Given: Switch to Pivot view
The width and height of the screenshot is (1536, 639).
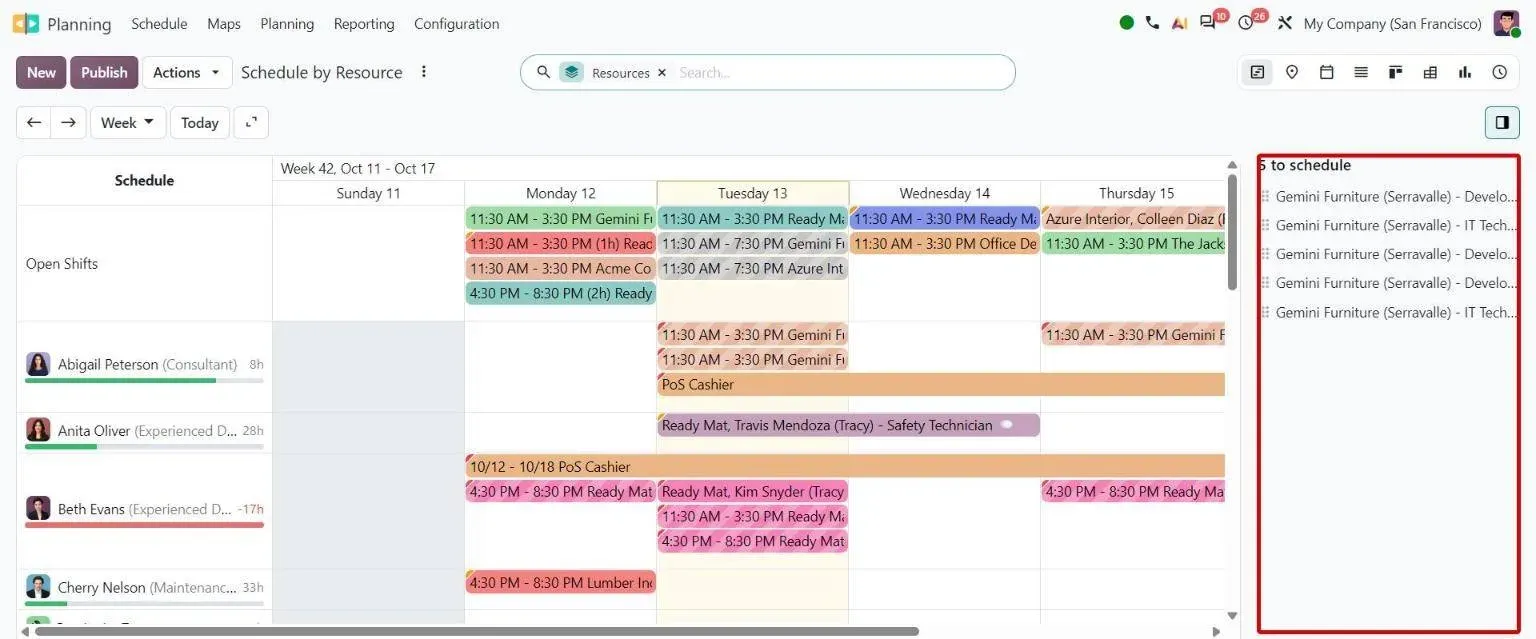Looking at the screenshot, I should (x=1430, y=72).
